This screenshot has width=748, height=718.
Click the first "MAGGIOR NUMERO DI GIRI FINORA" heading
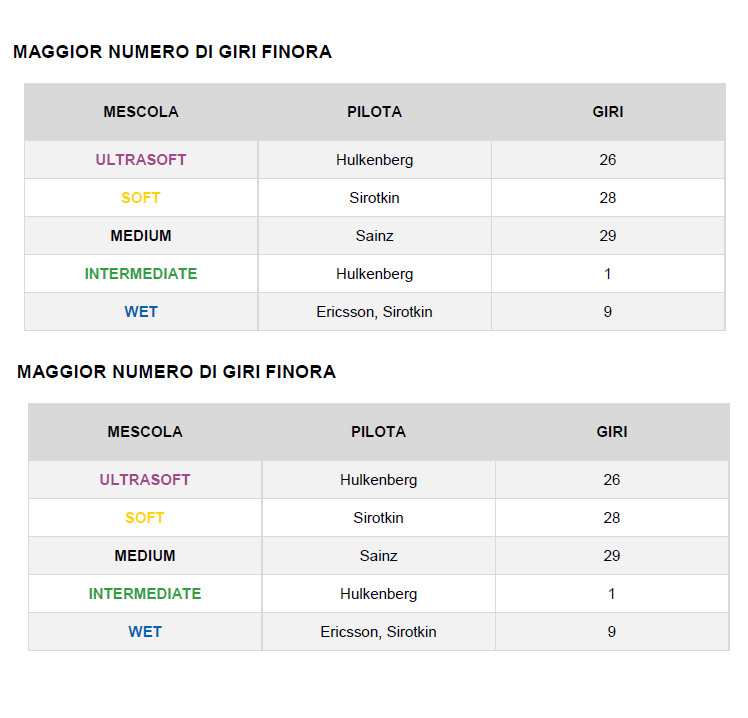[x=172, y=52]
